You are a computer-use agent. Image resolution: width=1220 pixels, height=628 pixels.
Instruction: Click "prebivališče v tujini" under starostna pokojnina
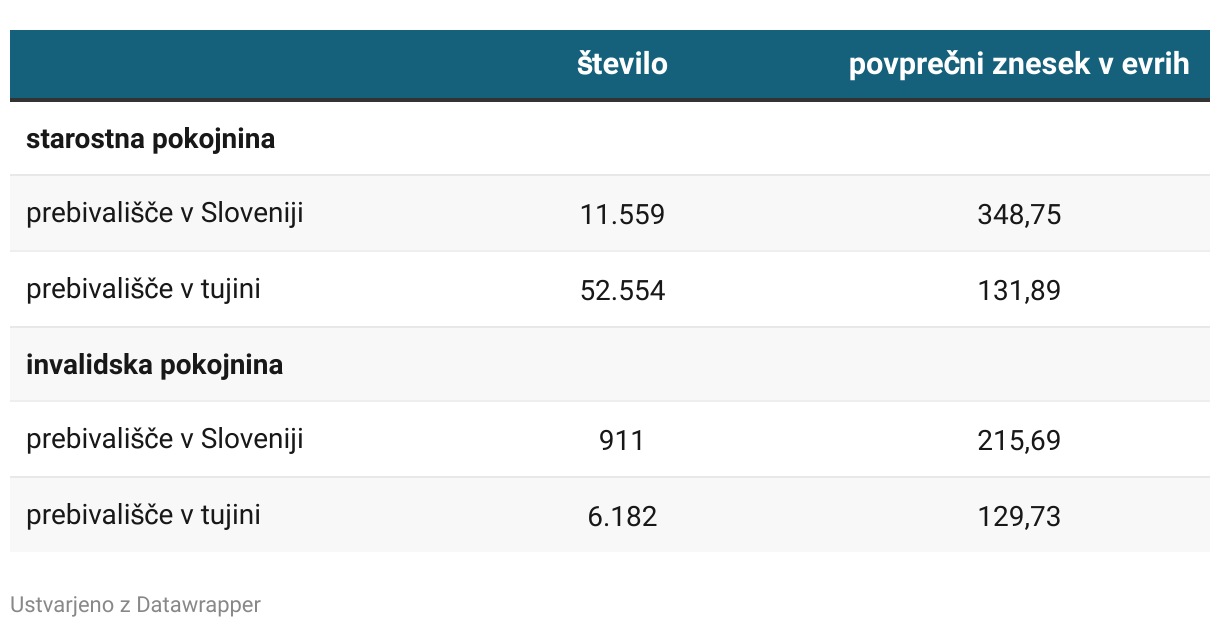point(143,290)
